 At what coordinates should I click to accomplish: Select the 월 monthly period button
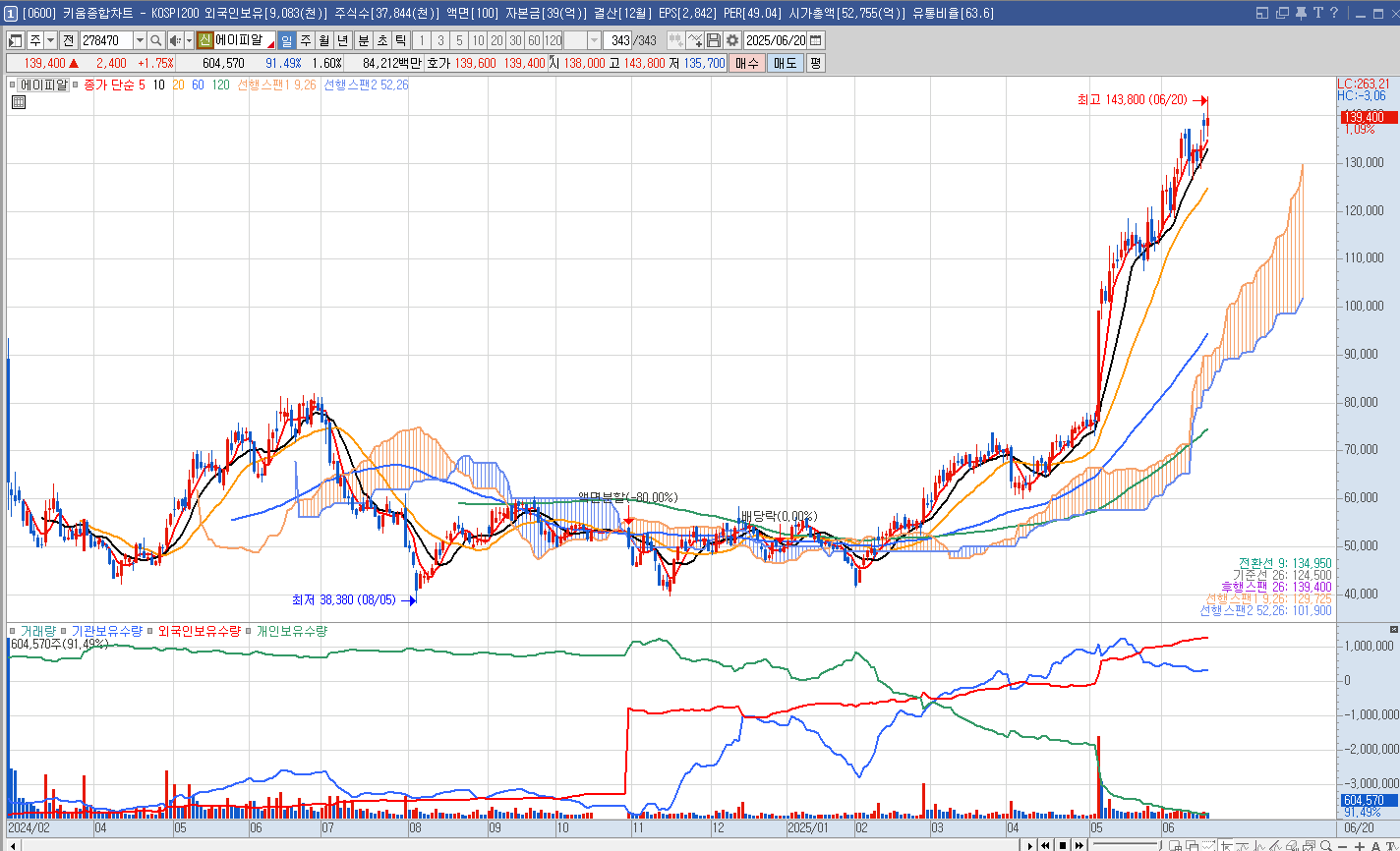[323, 40]
